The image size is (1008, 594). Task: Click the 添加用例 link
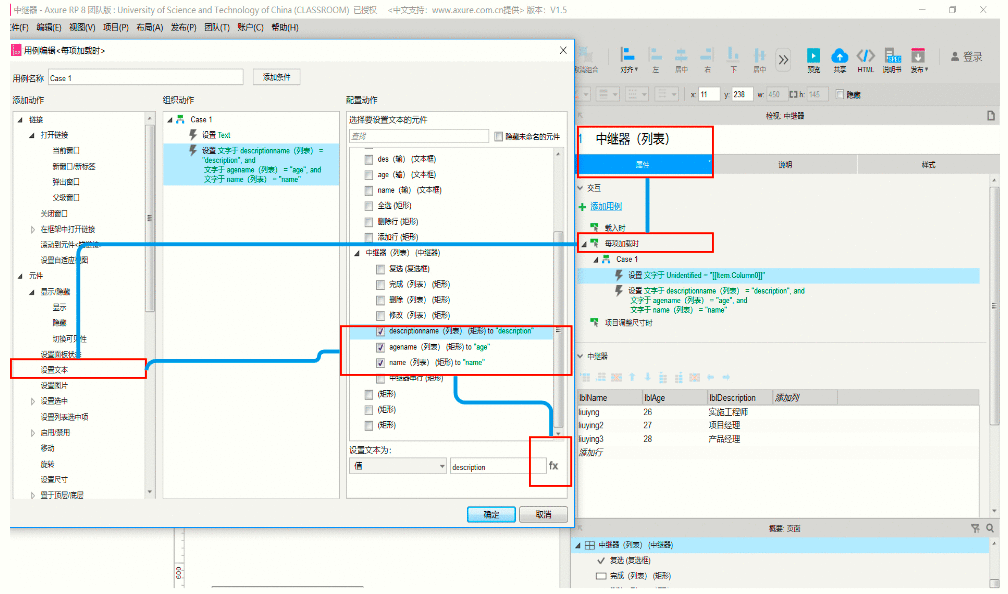(606, 206)
